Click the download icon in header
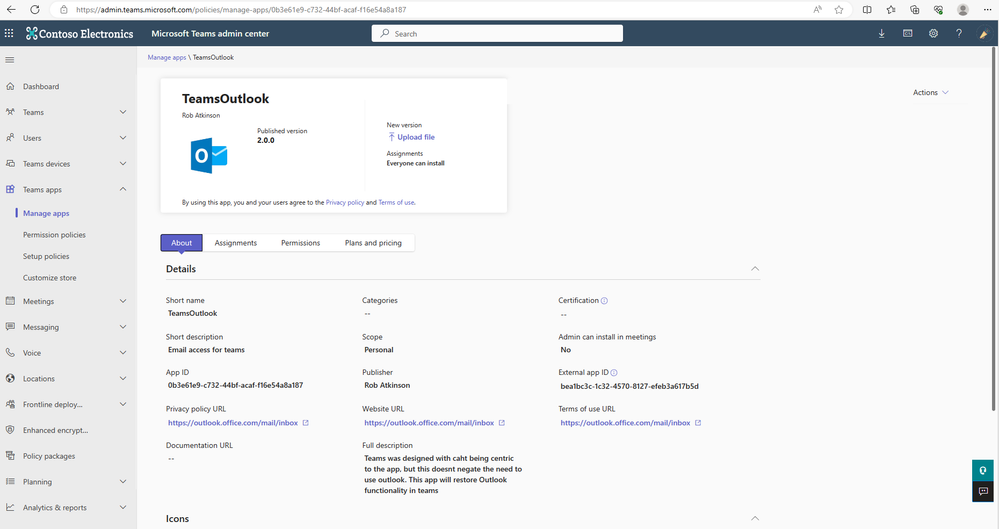This screenshot has height=529, width=999. click(882, 33)
